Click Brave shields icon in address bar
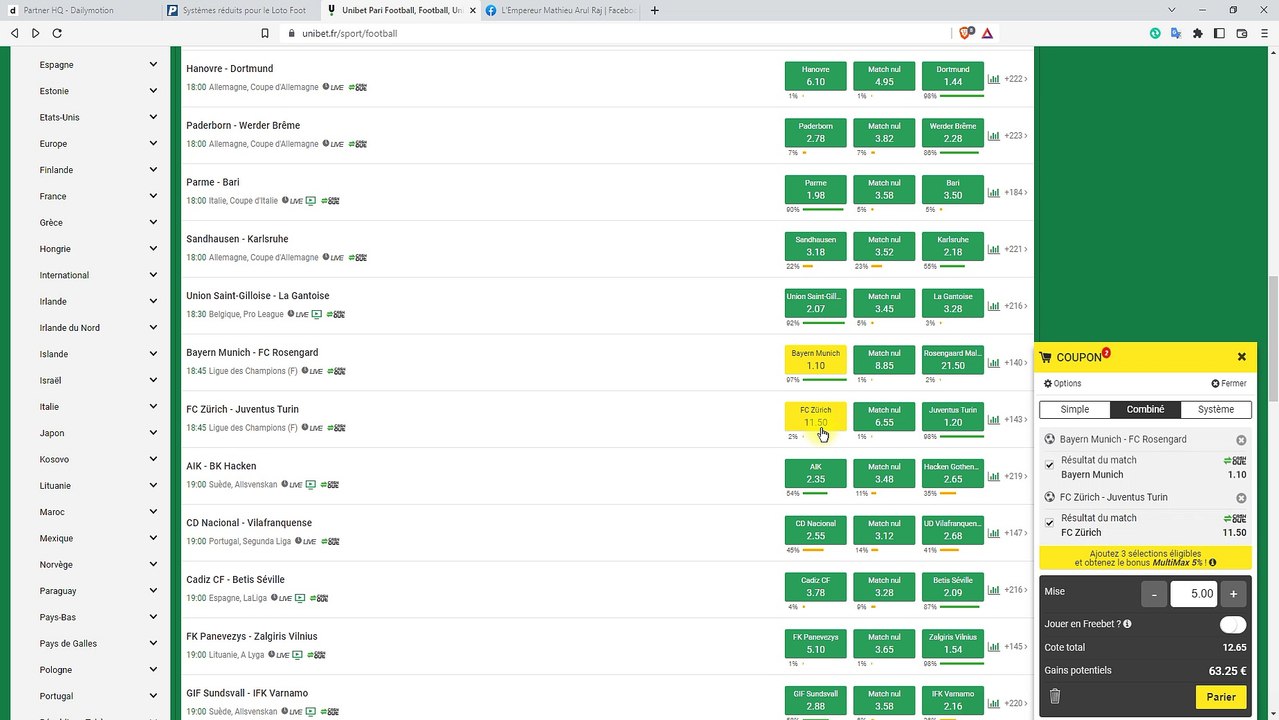The height and width of the screenshot is (720, 1279). pos(965,33)
